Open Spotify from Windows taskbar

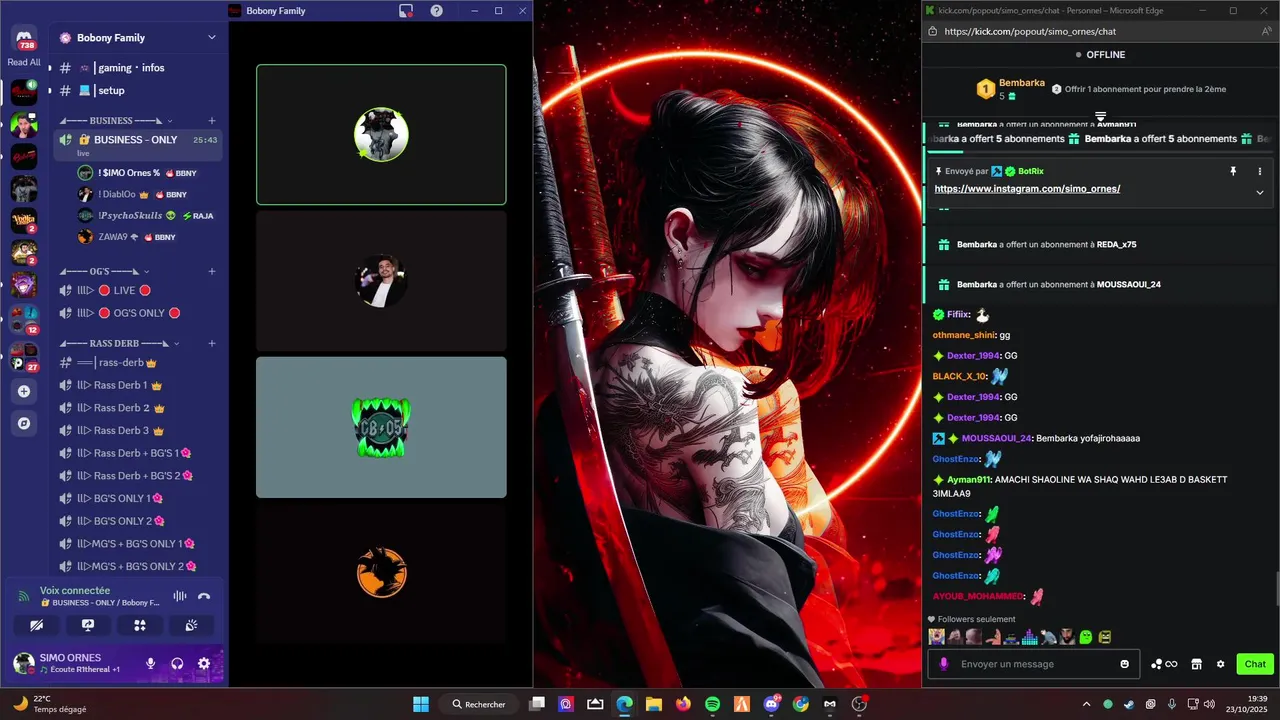pyautogui.click(x=712, y=704)
